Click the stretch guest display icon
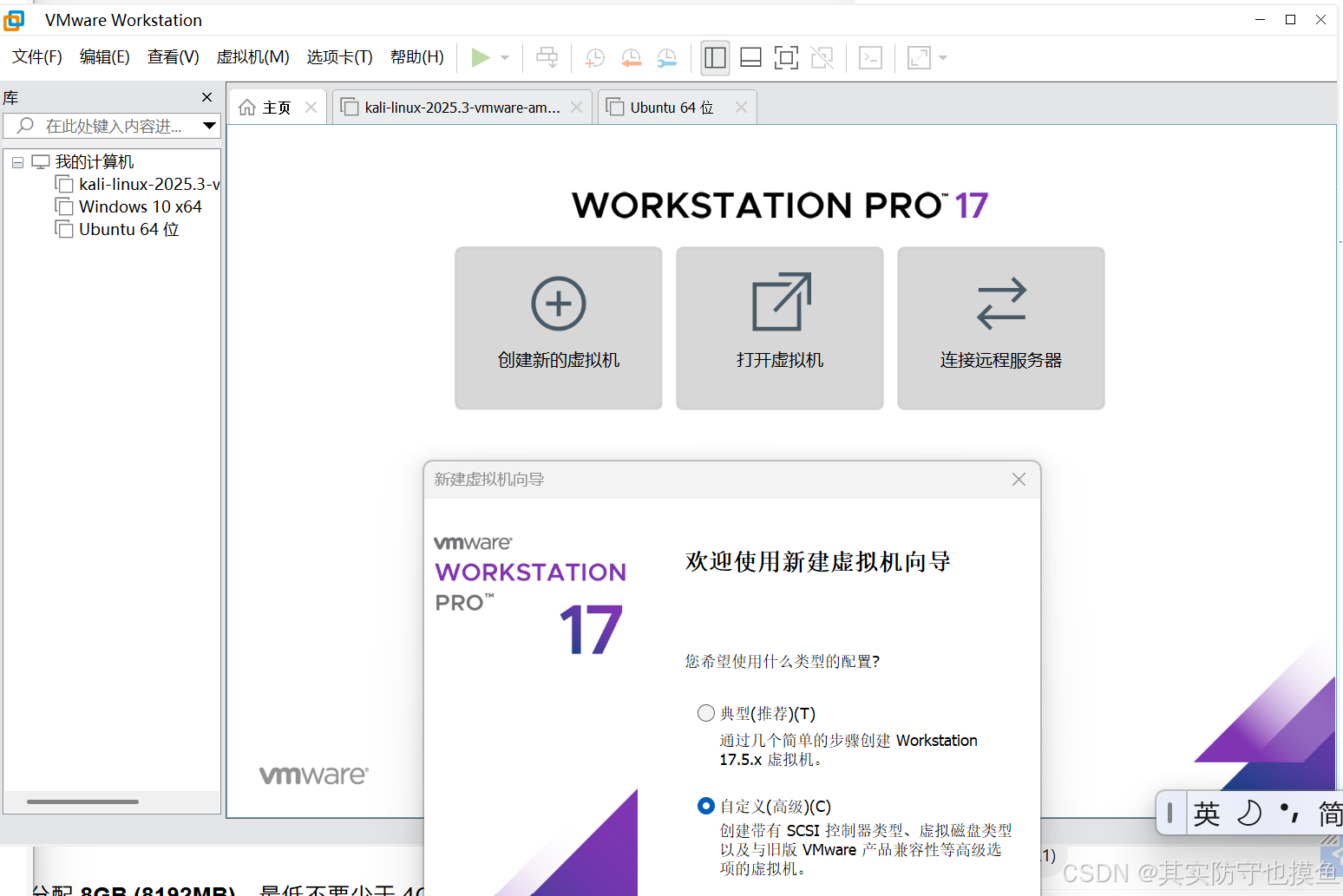 tap(919, 58)
